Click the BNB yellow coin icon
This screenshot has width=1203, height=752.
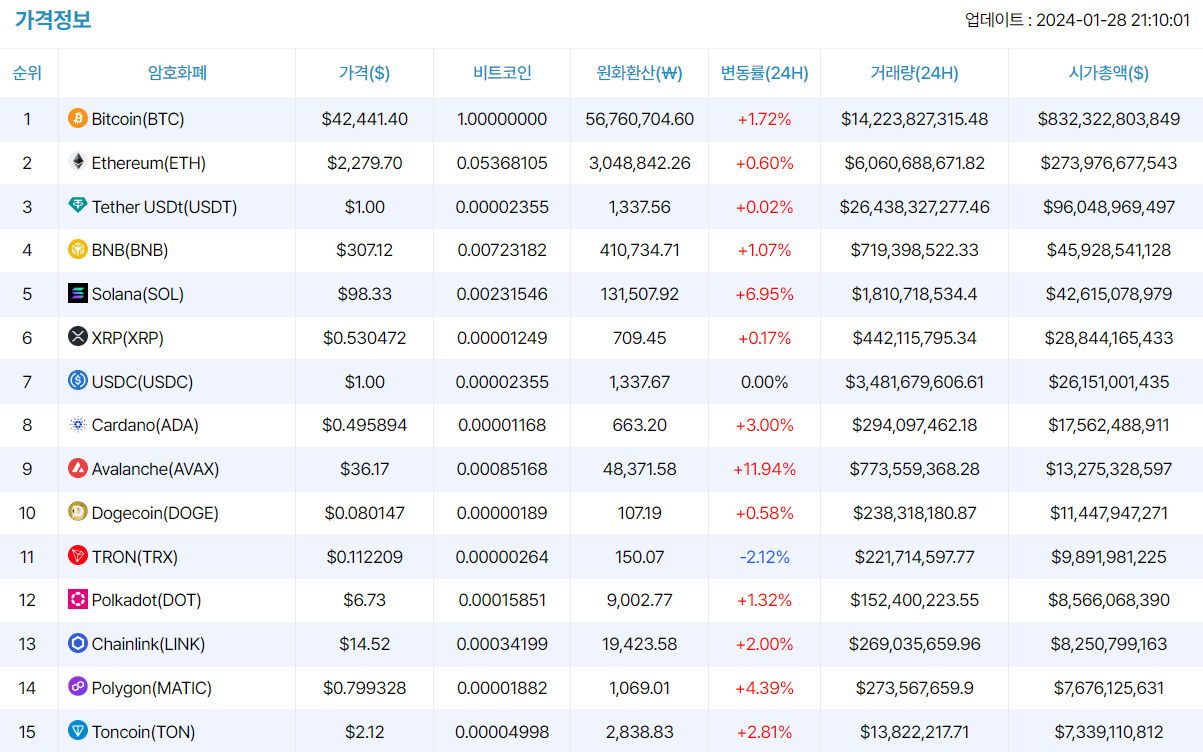[x=78, y=250]
